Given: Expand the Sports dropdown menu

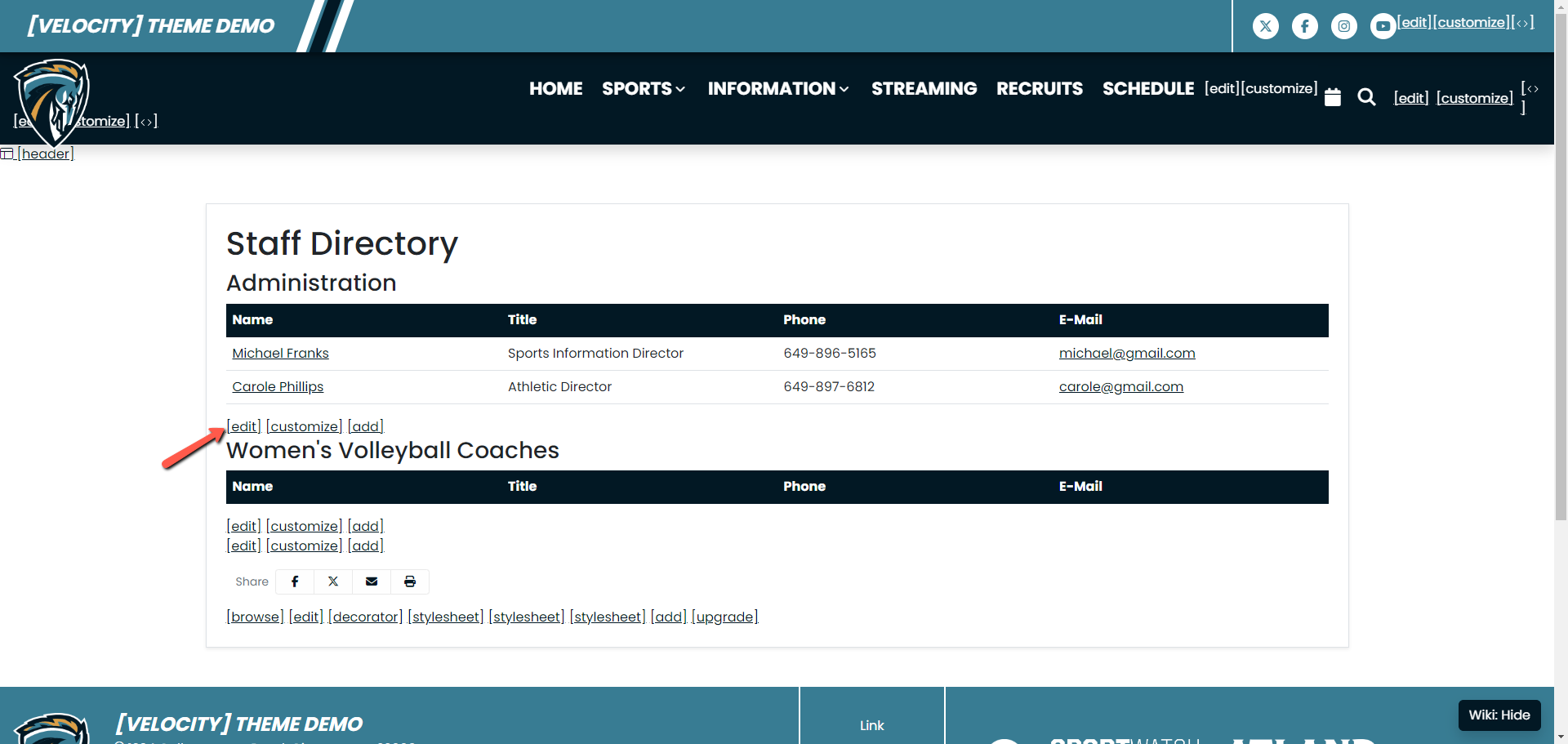Looking at the screenshot, I should (643, 88).
